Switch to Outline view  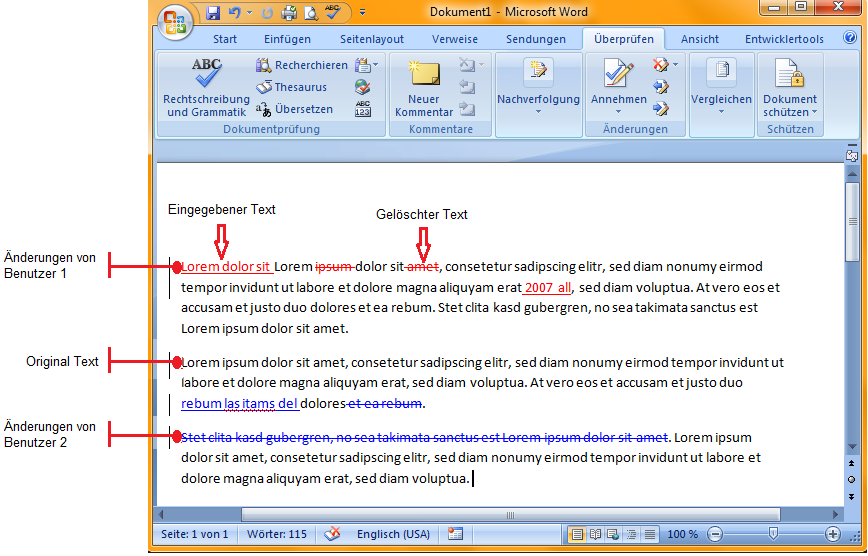click(631, 534)
